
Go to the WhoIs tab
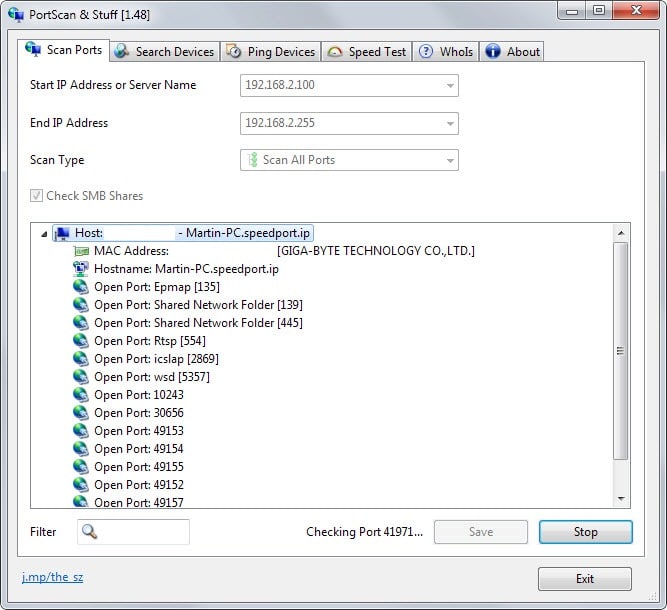[x=446, y=51]
